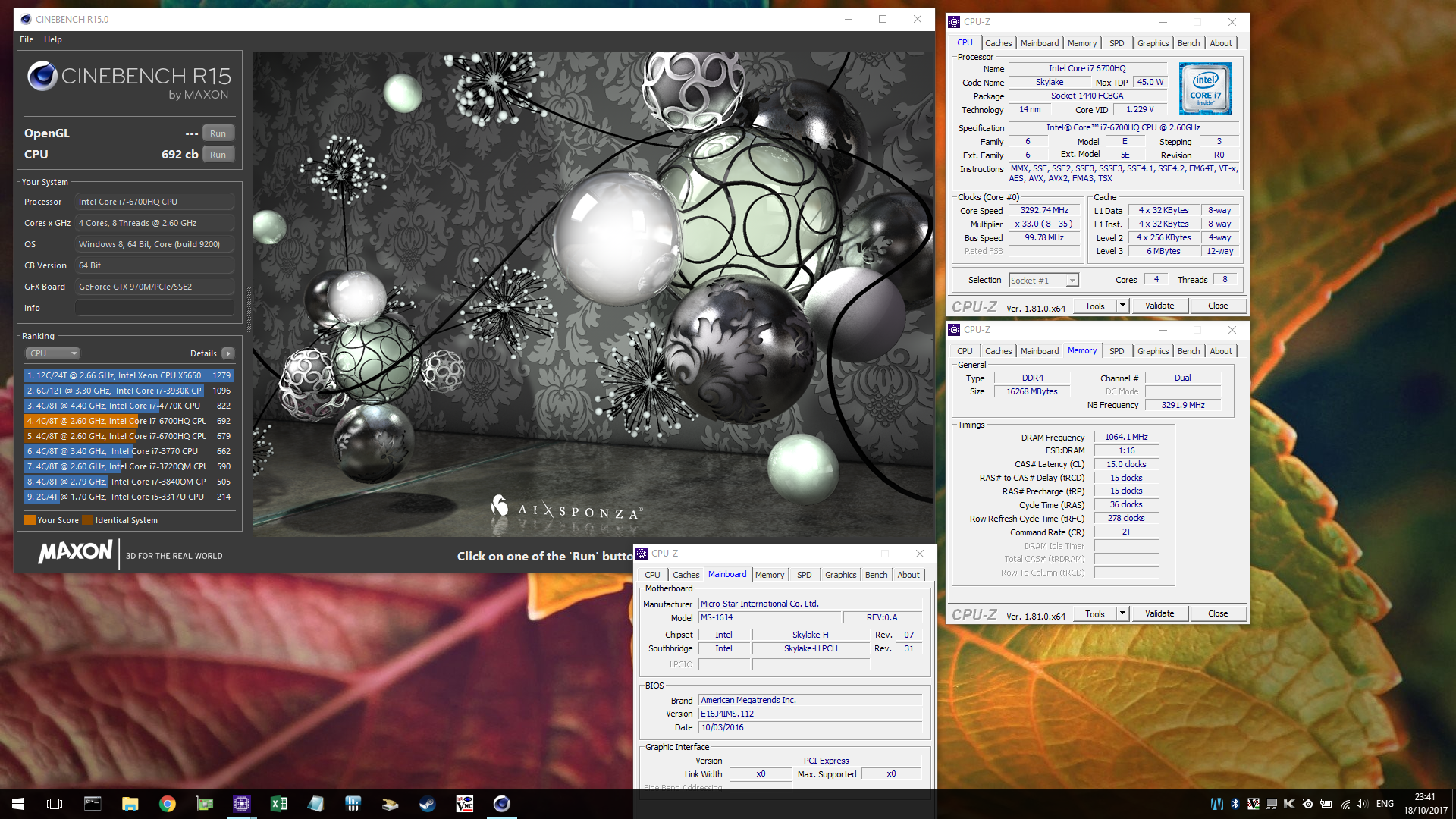The image size is (1456, 819).
Task: Open Socket #1 selection dropdown in CPU-Z
Action: click(1043, 281)
